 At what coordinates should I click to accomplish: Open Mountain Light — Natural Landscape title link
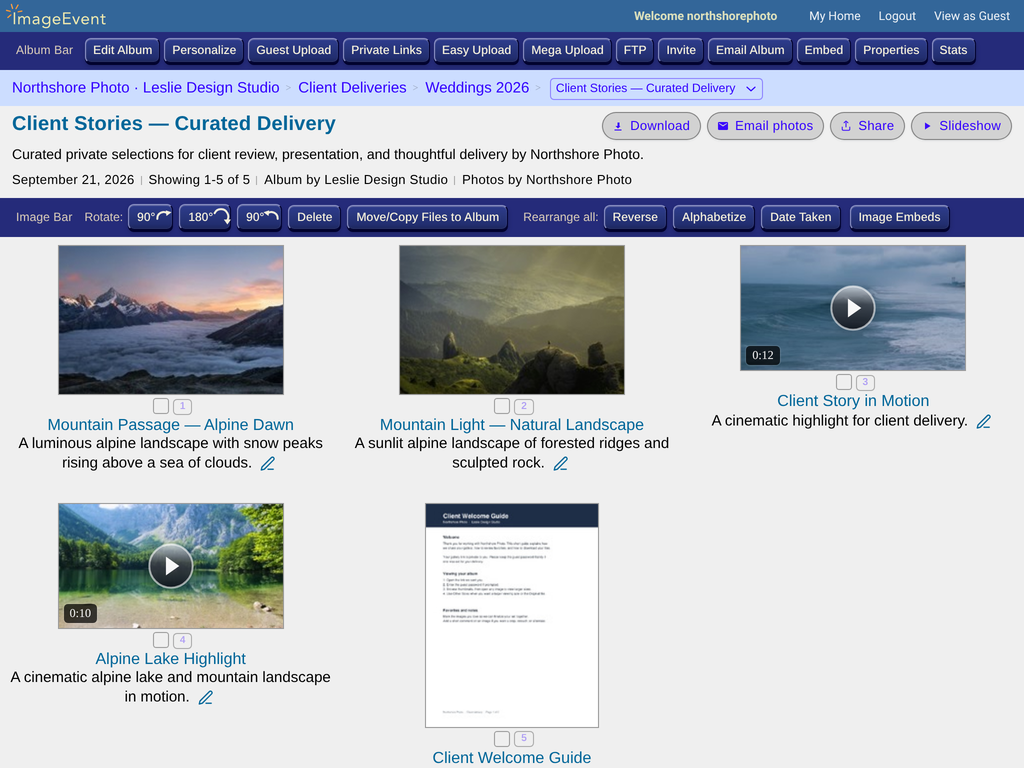(511, 424)
